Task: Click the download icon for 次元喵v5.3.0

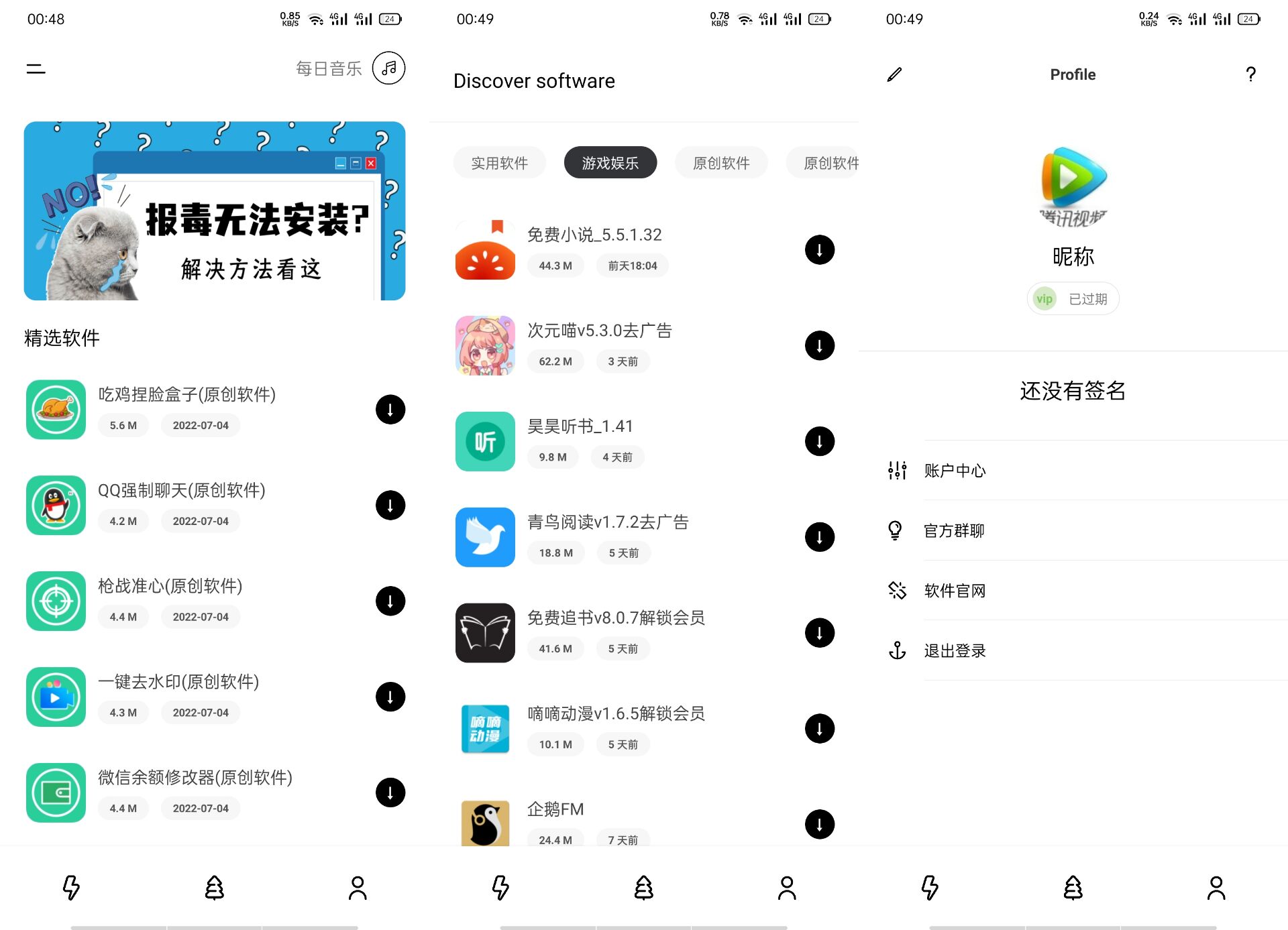Action: tap(819, 345)
